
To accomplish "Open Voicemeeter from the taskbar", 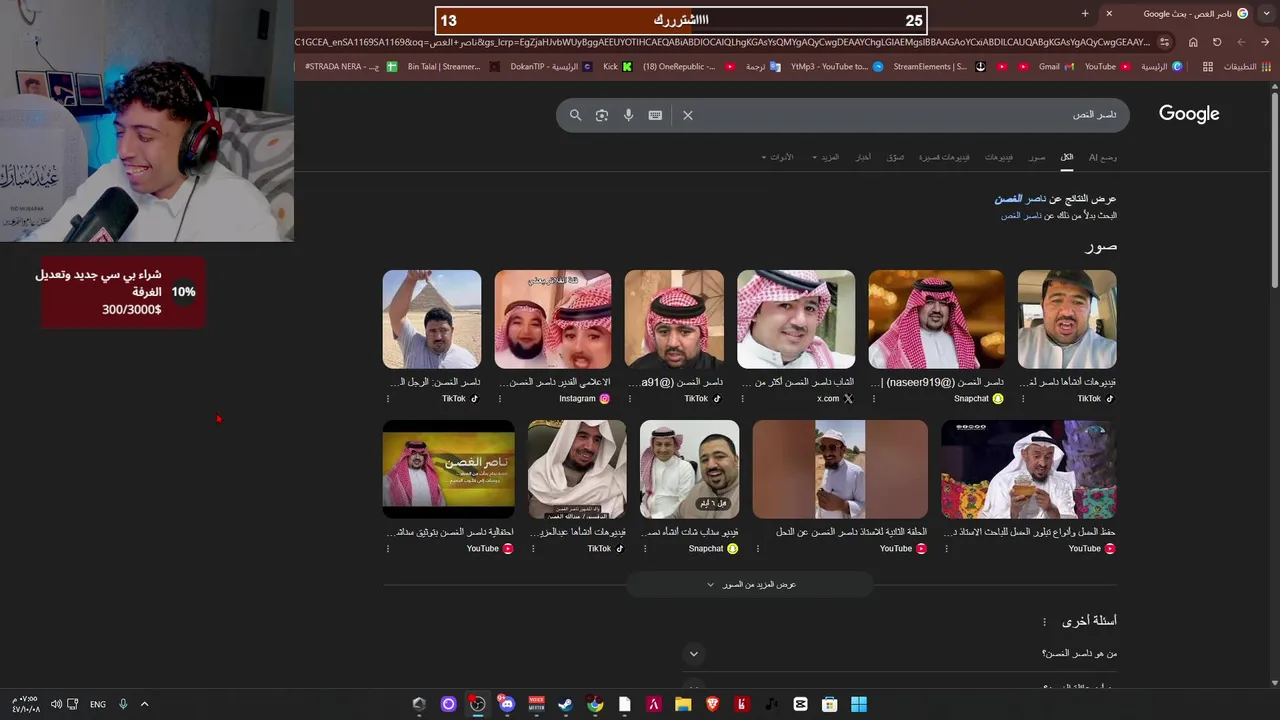I will (536, 704).
